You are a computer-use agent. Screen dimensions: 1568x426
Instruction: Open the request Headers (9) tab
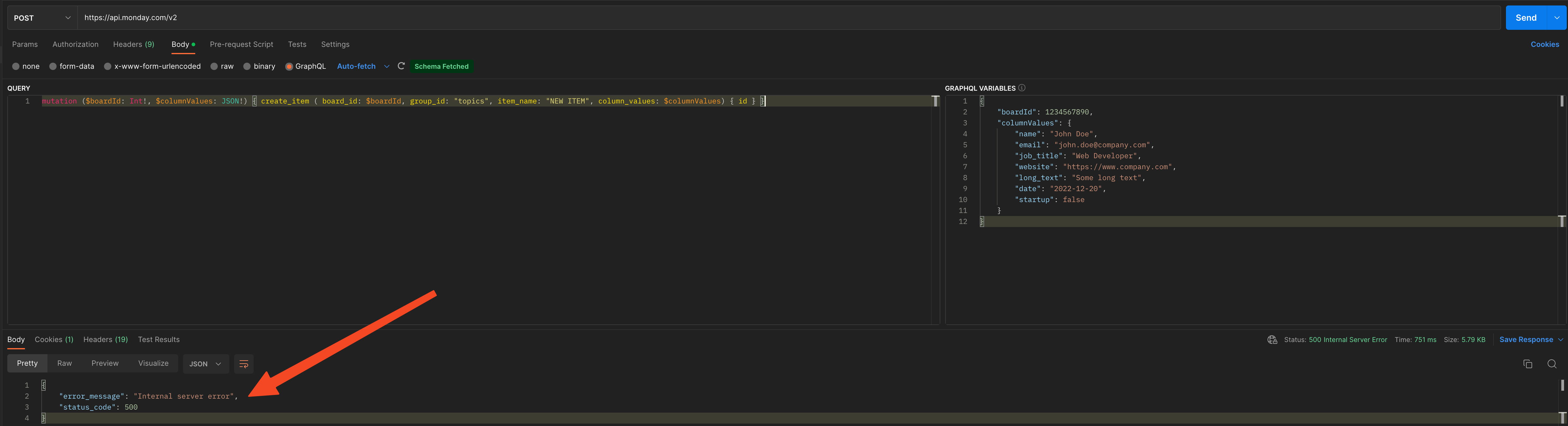pos(134,44)
